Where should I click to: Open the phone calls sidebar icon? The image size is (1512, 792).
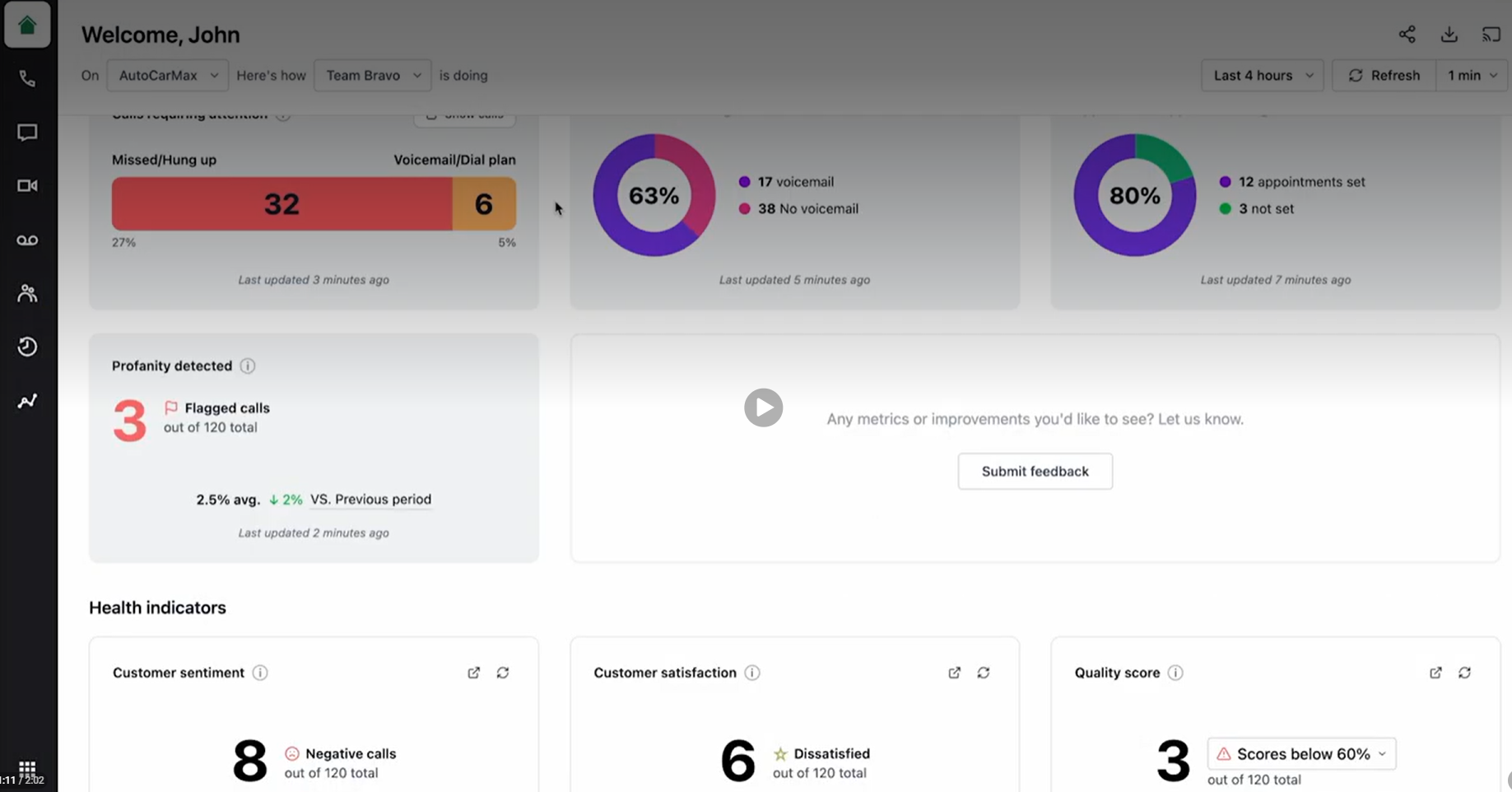click(x=27, y=79)
